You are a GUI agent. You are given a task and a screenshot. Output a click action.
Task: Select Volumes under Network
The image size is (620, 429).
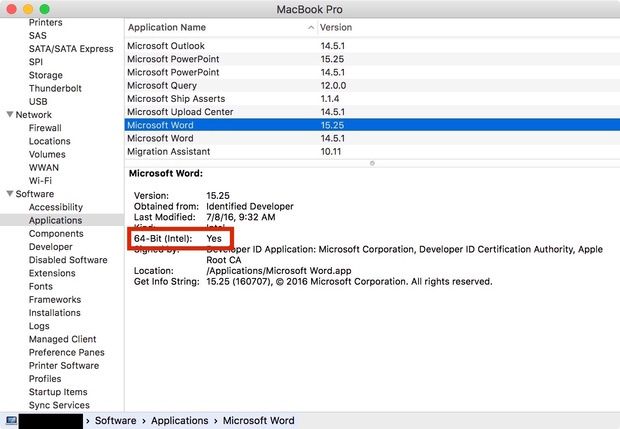47,154
